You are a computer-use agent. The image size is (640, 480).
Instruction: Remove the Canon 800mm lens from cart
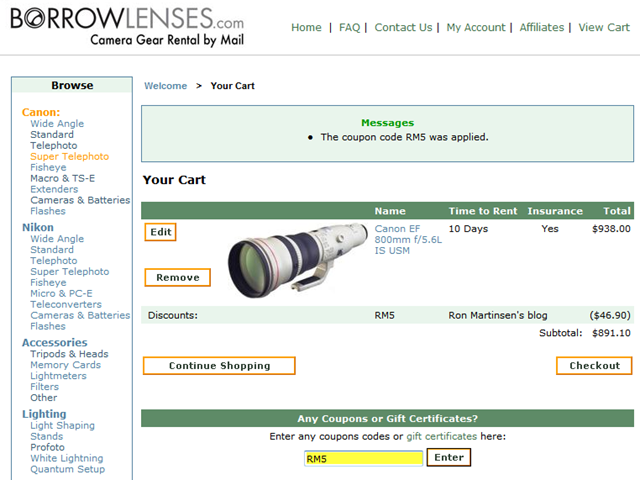178,278
